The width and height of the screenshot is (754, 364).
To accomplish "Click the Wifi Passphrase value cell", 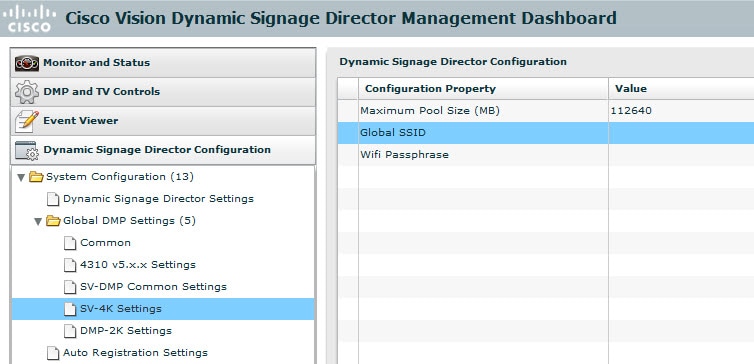I will coord(681,155).
